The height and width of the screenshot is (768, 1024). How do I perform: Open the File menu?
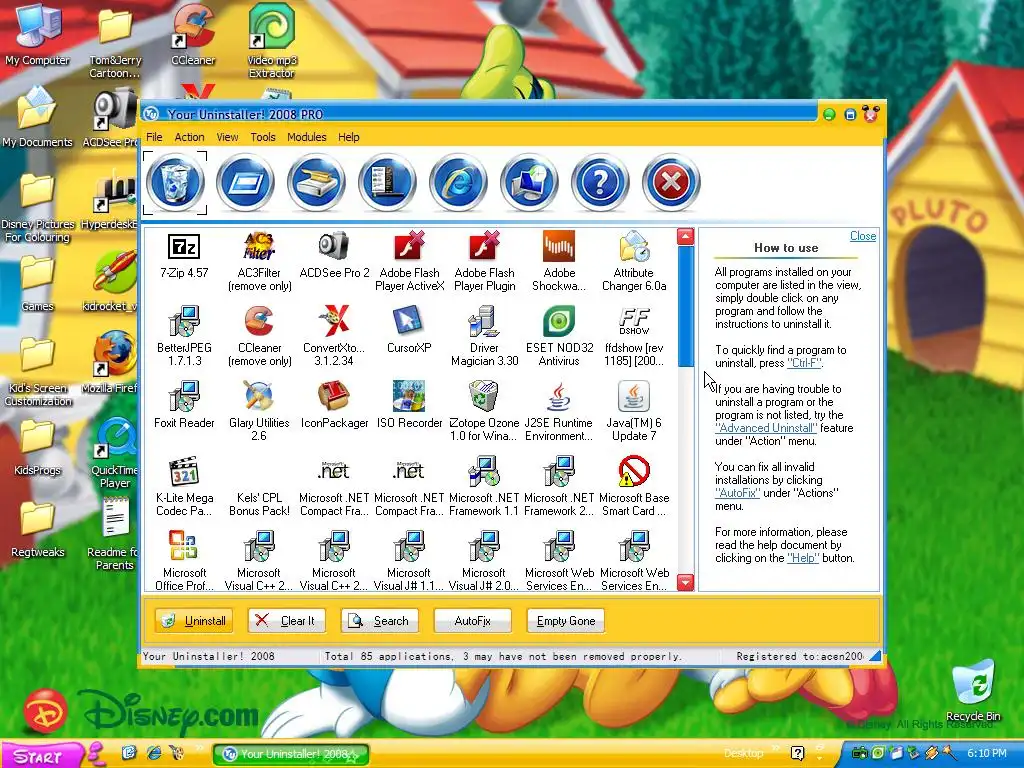tap(154, 137)
